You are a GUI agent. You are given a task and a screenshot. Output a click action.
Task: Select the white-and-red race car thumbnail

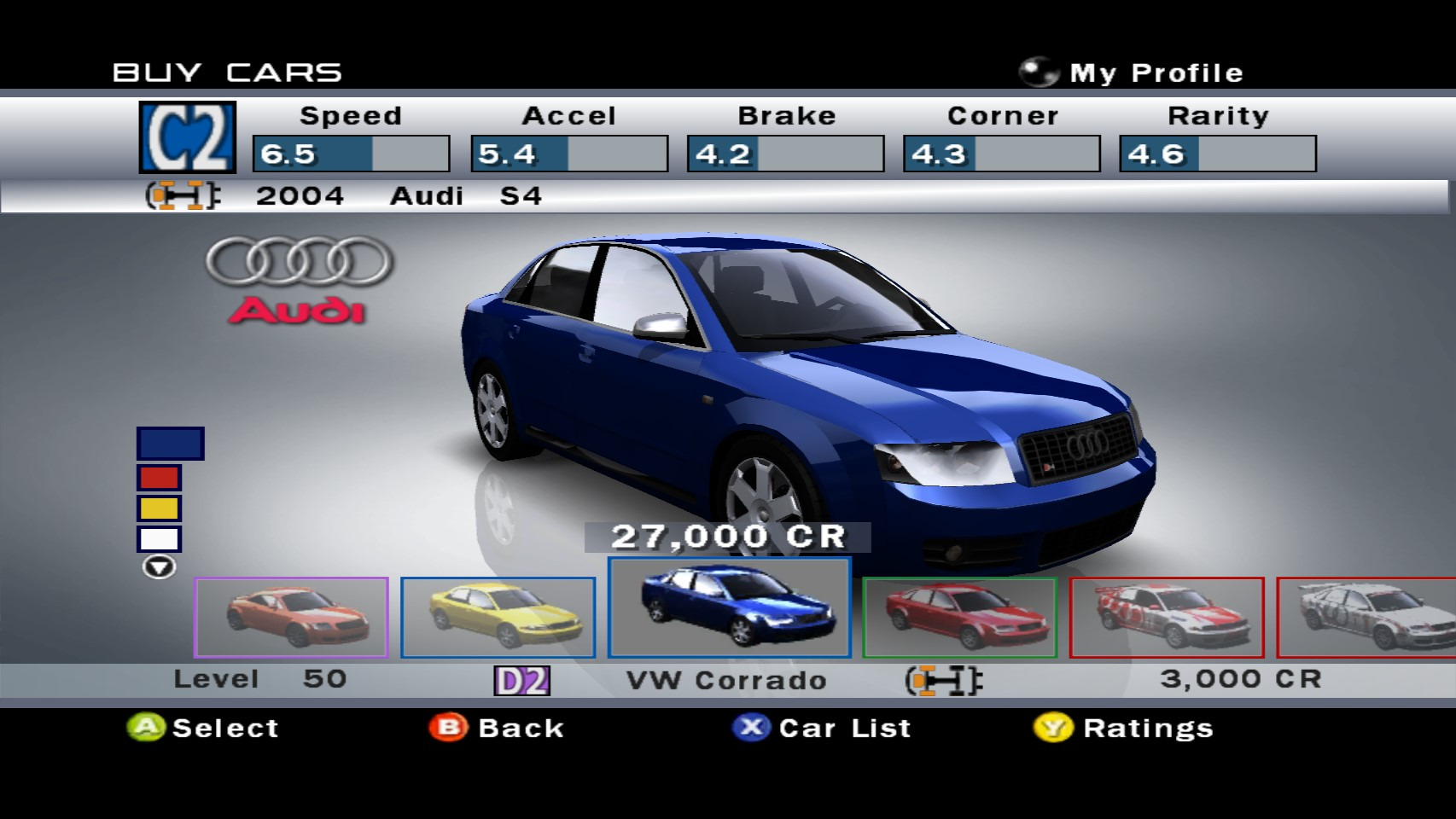[x=1167, y=618]
